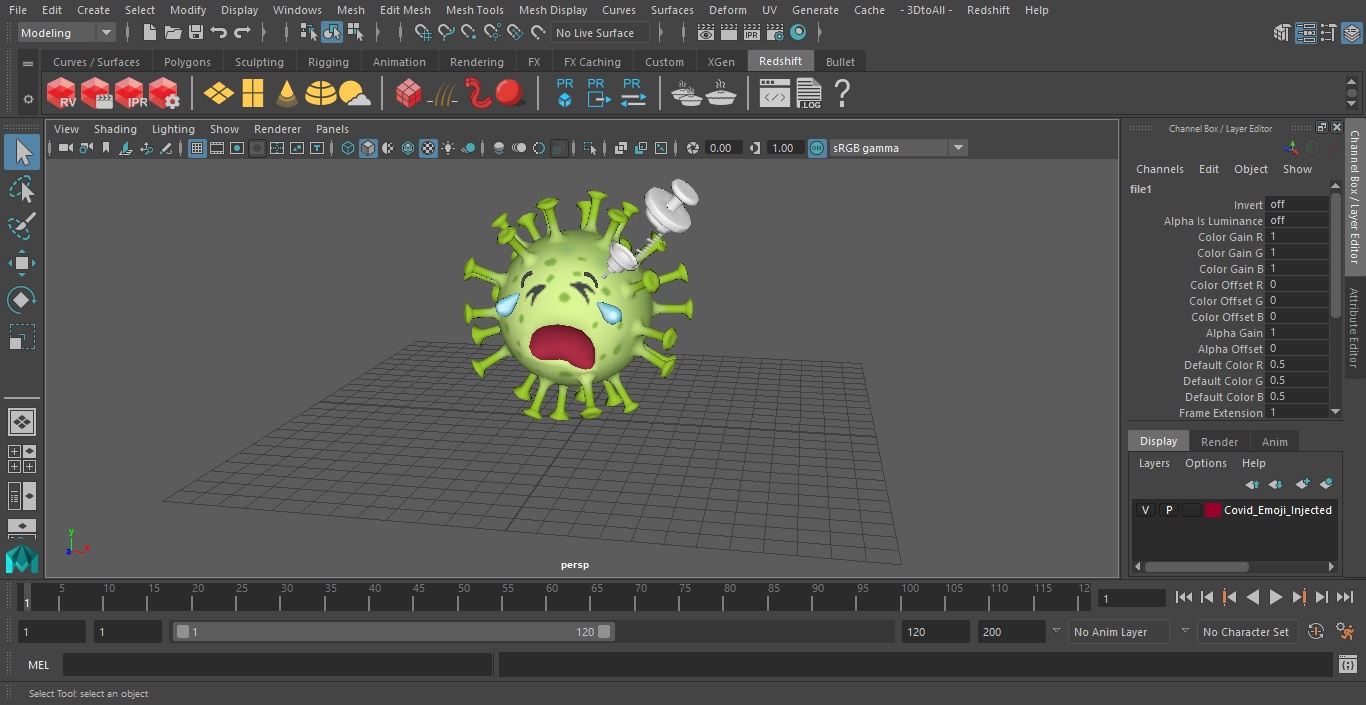Redo the last action
Screen dimensions: 1366x705
tap(242, 33)
